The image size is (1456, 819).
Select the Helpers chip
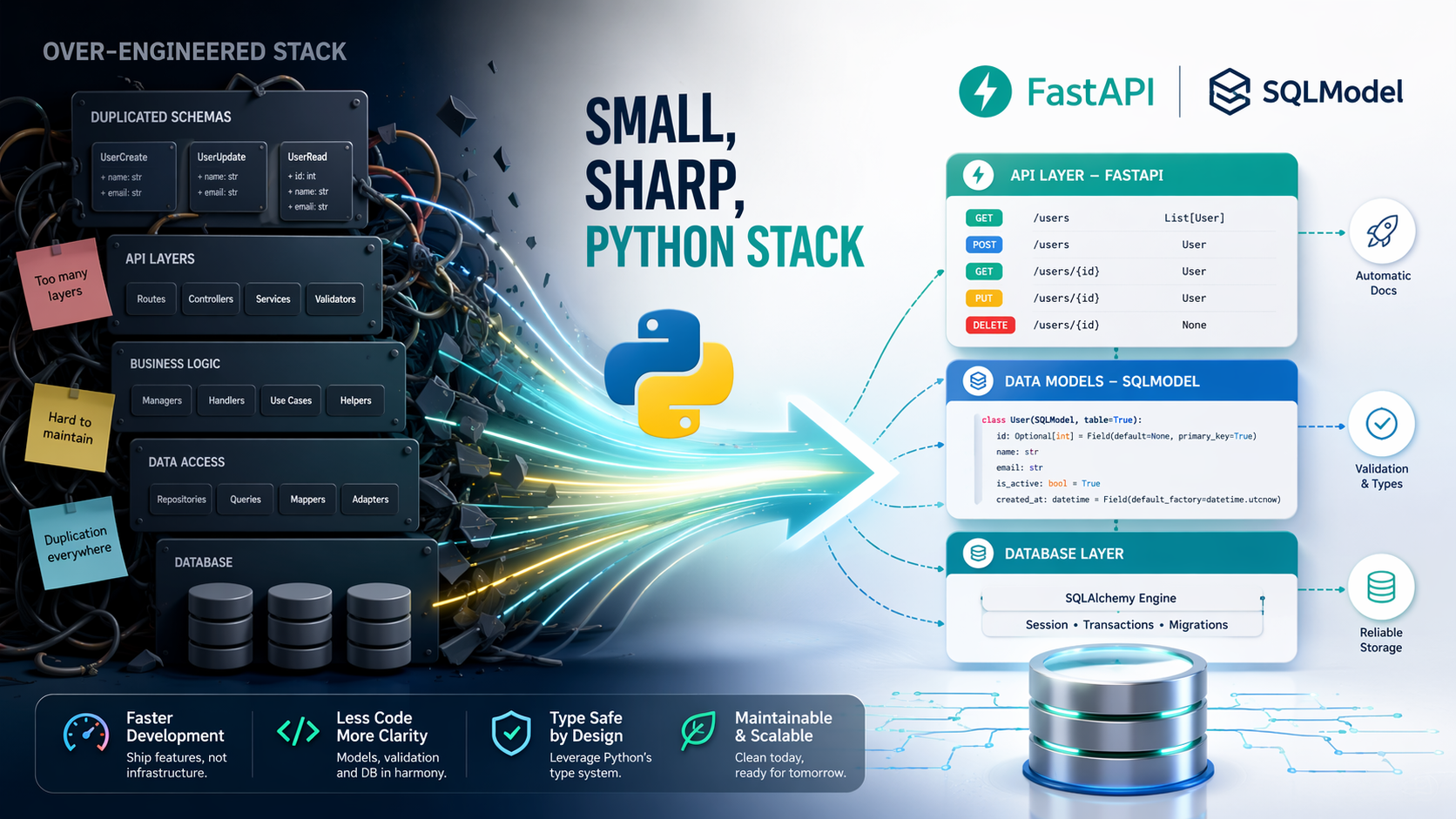(x=355, y=401)
